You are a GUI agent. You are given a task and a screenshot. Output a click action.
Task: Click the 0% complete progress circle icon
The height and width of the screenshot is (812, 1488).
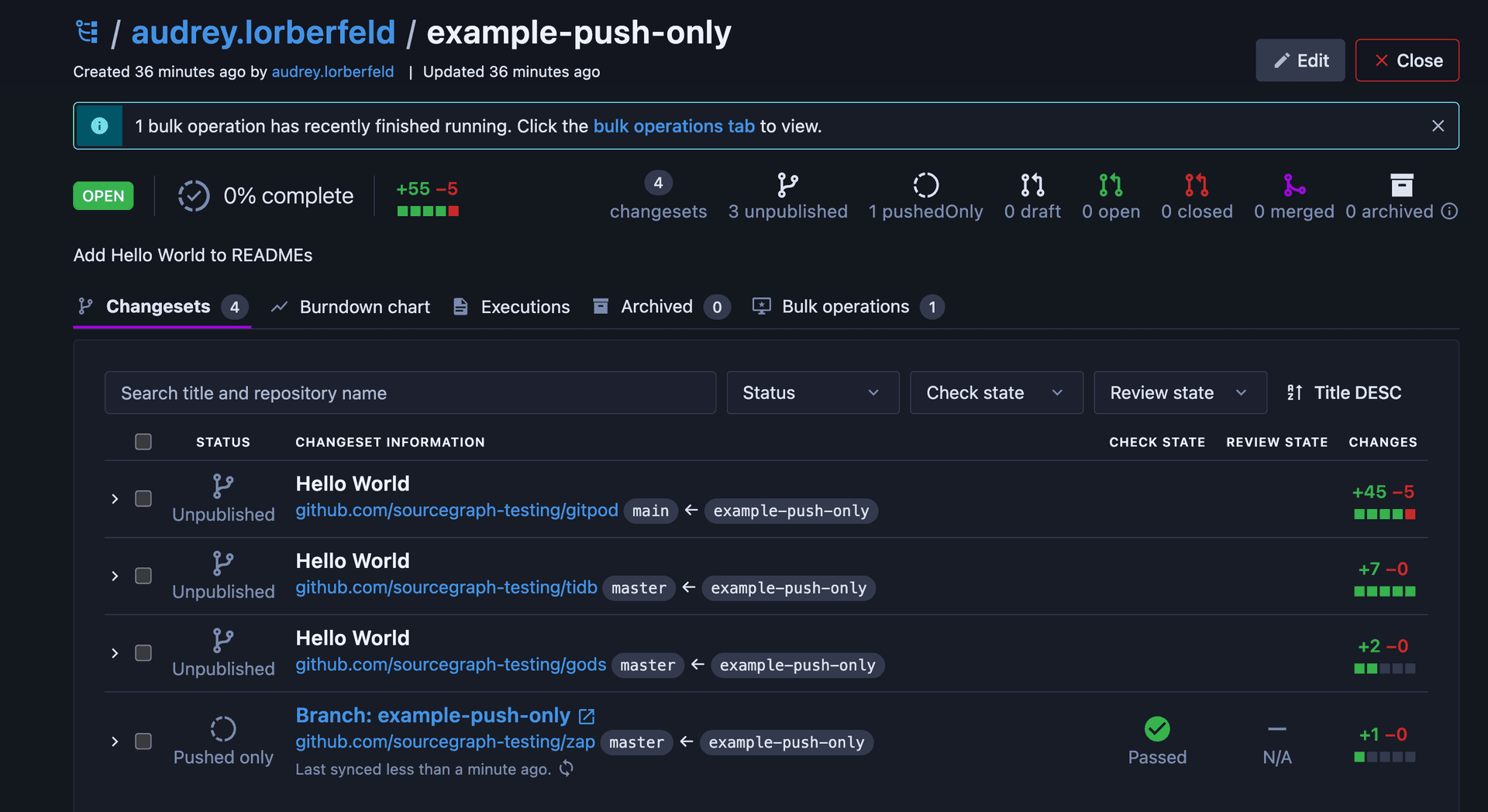coord(194,196)
